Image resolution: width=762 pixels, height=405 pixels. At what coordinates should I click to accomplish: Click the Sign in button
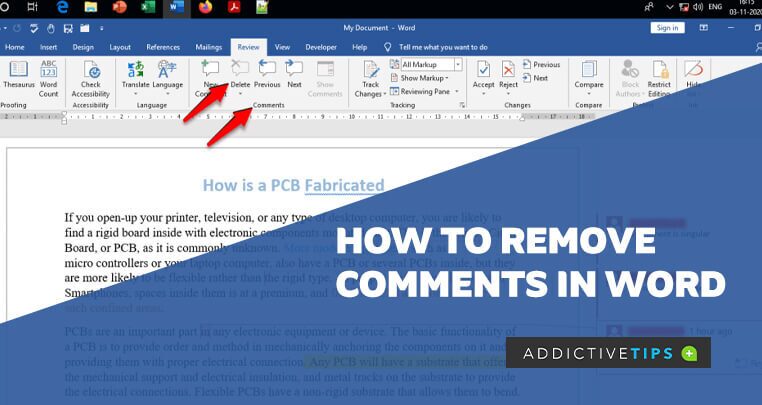pyautogui.click(x=667, y=28)
